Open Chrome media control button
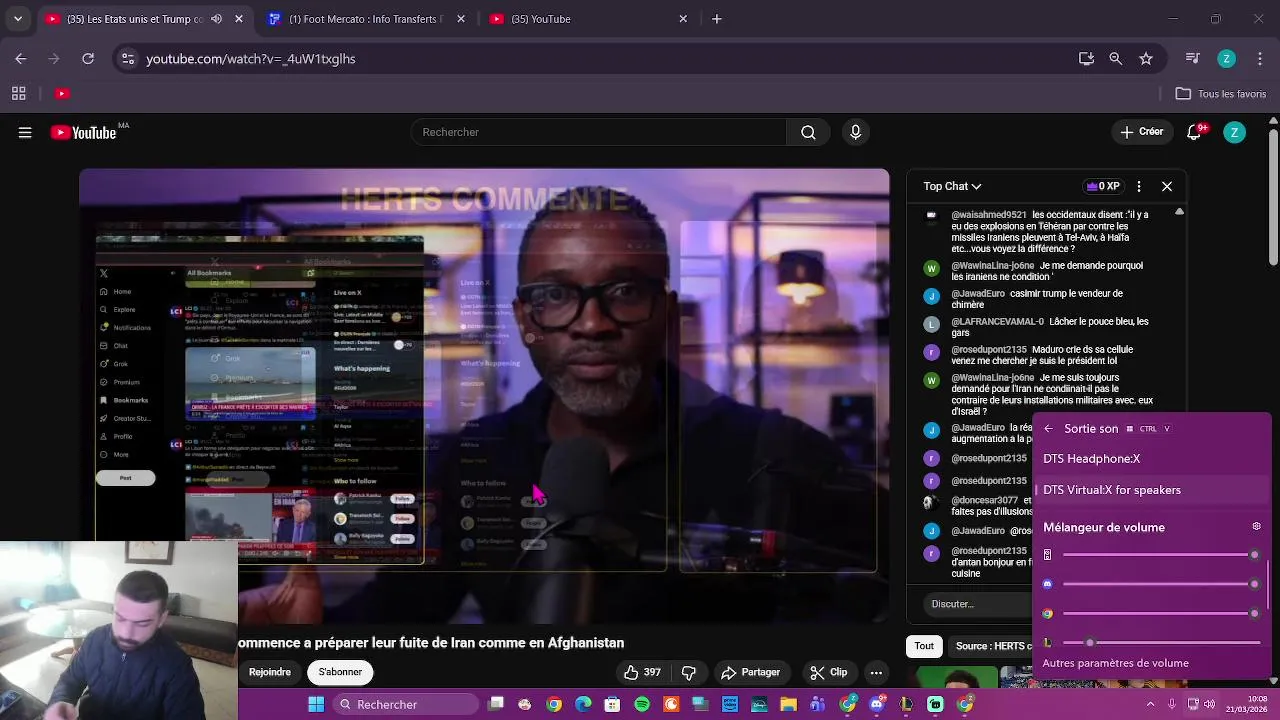1280x720 pixels. [1192, 59]
